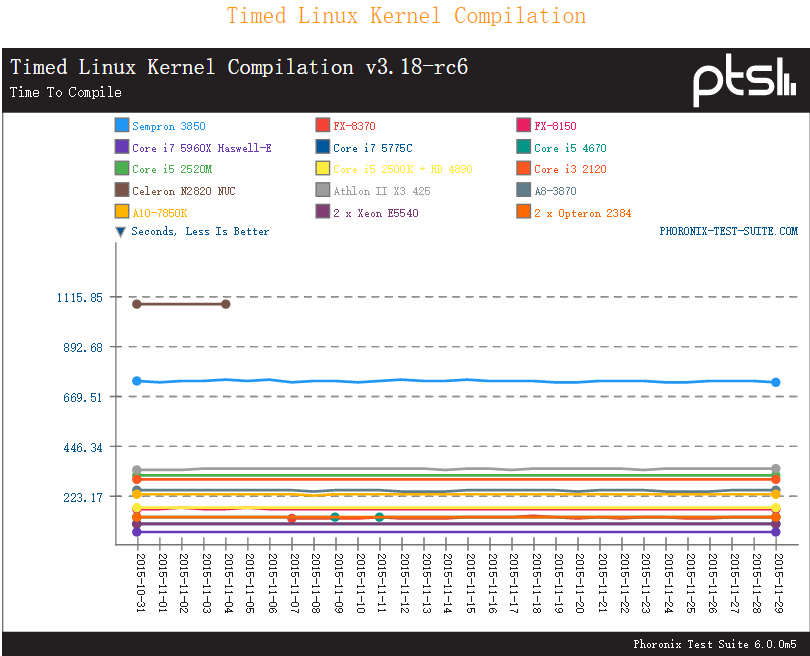
Task: Select the '2 x Opteron 2384' legend label
Action: click(x=582, y=213)
